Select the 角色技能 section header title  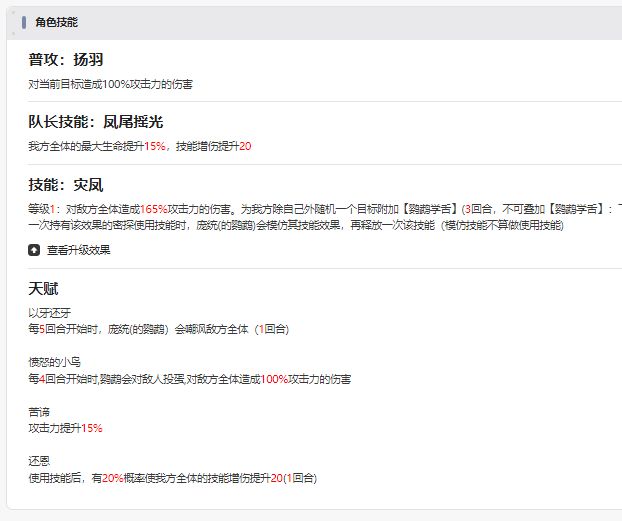(x=56, y=22)
